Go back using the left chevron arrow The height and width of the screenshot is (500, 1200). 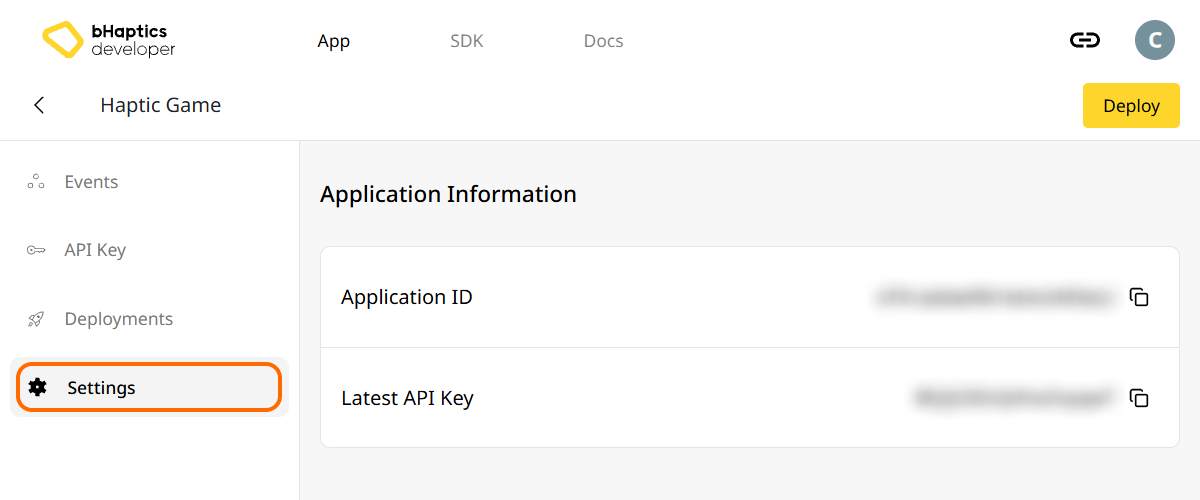point(39,105)
